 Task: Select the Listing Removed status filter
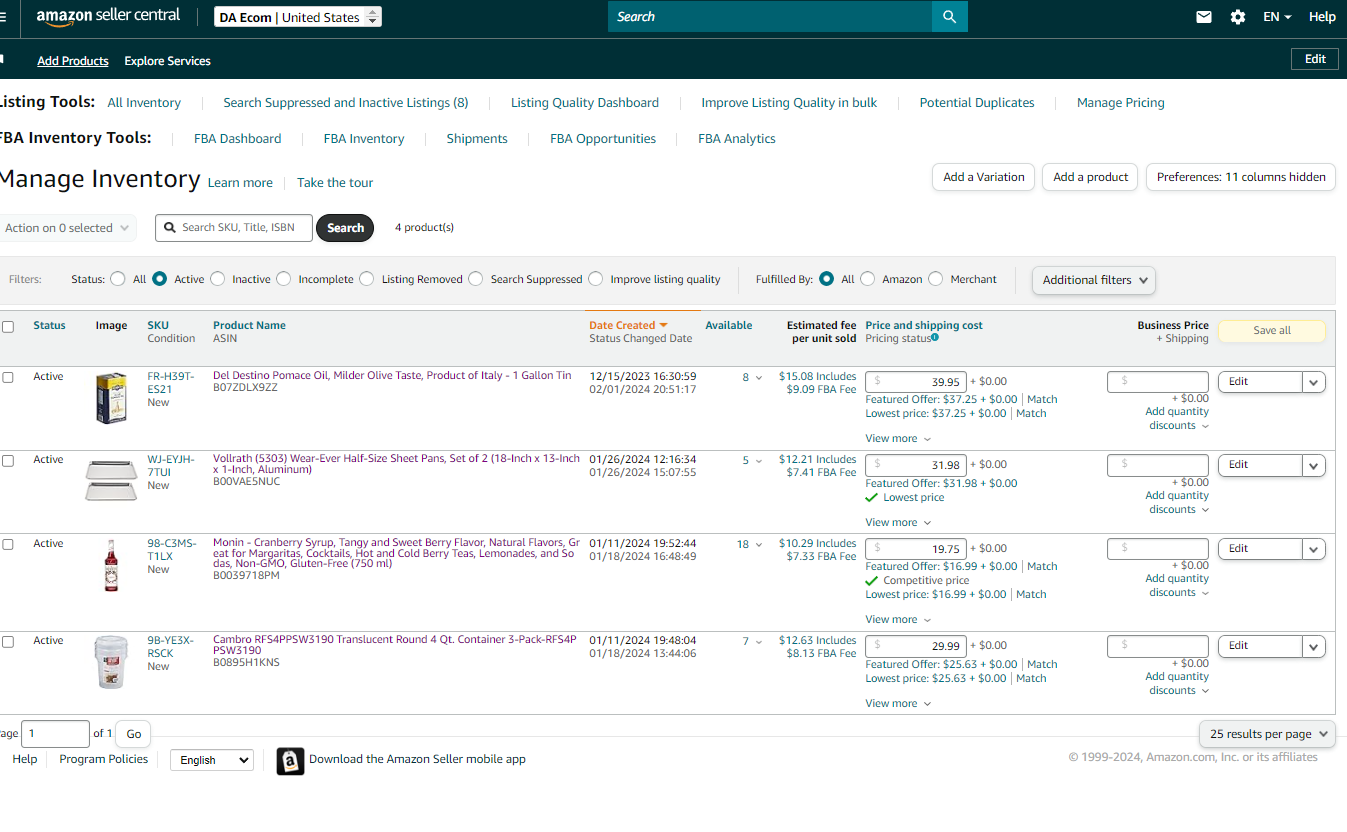click(367, 279)
